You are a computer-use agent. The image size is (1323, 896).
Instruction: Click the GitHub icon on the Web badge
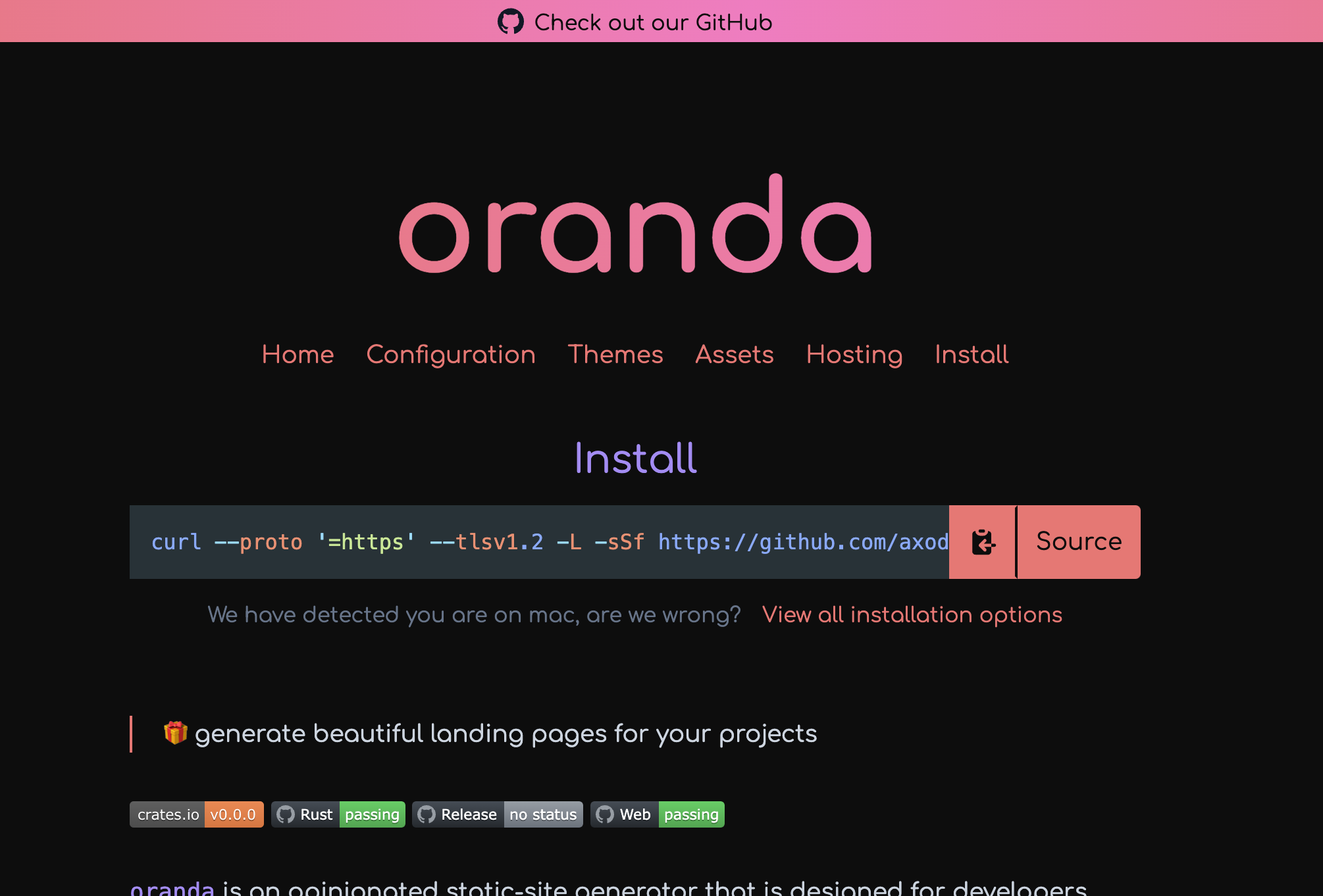[x=606, y=814]
